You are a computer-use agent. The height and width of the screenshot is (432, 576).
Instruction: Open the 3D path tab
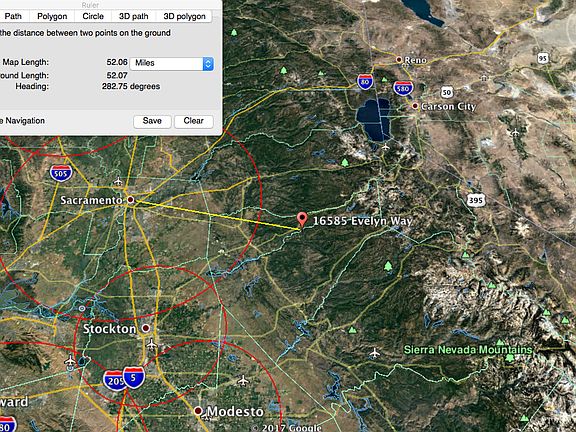(134, 17)
